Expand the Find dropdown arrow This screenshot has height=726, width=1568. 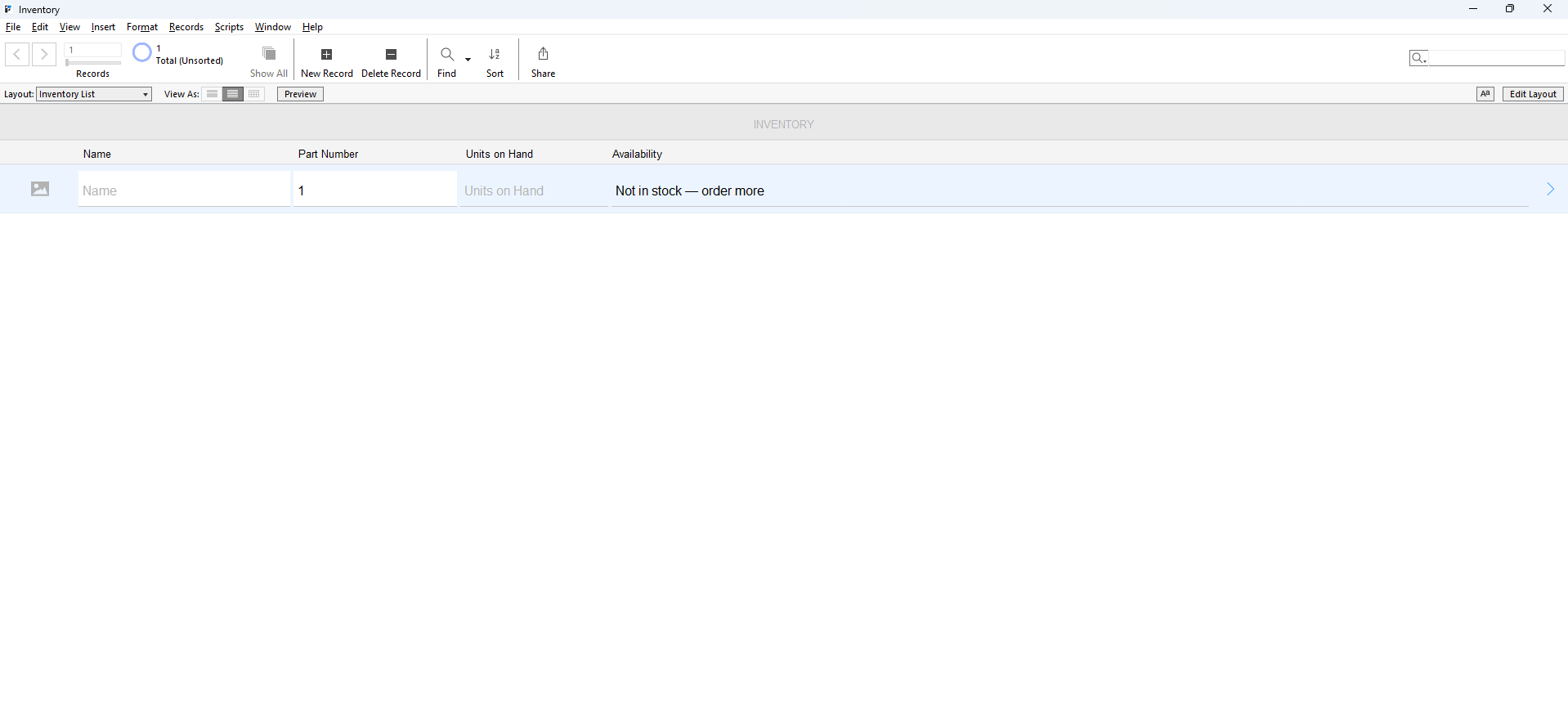(x=468, y=59)
